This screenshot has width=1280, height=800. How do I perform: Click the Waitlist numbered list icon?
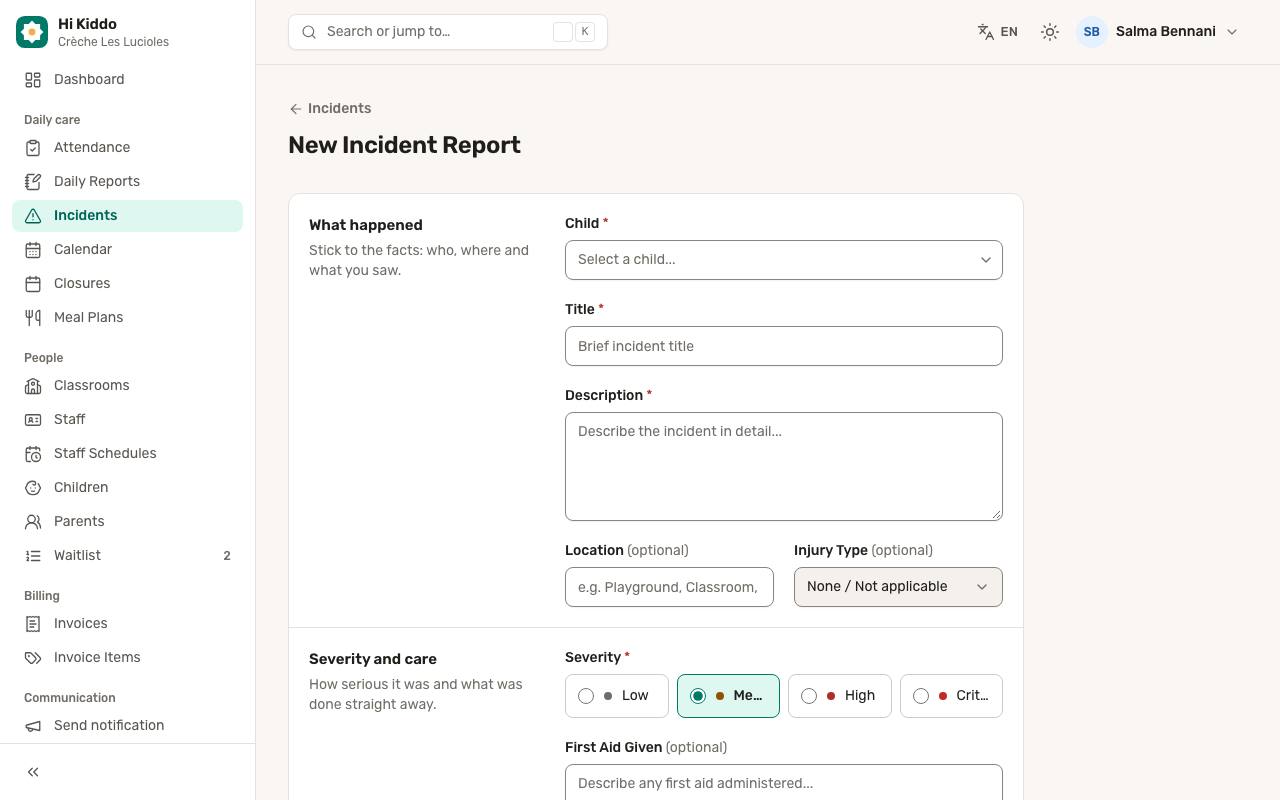(33, 555)
